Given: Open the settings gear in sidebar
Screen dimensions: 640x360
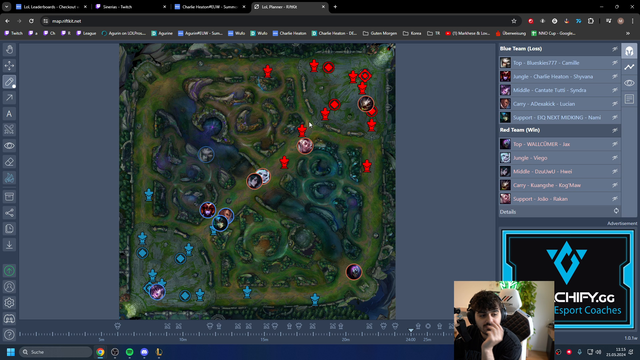Looking at the screenshot, I should [x=9, y=303].
